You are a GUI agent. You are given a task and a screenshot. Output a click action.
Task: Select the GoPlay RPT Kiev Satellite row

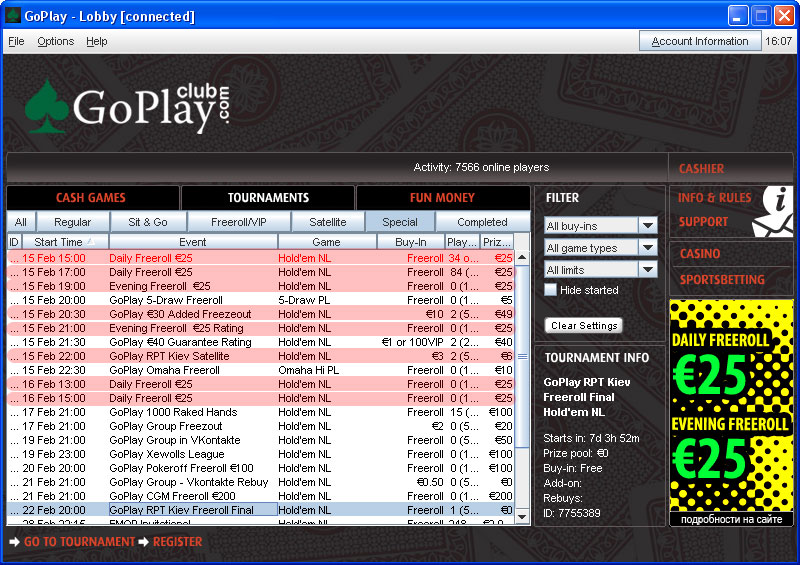click(260, 356)
